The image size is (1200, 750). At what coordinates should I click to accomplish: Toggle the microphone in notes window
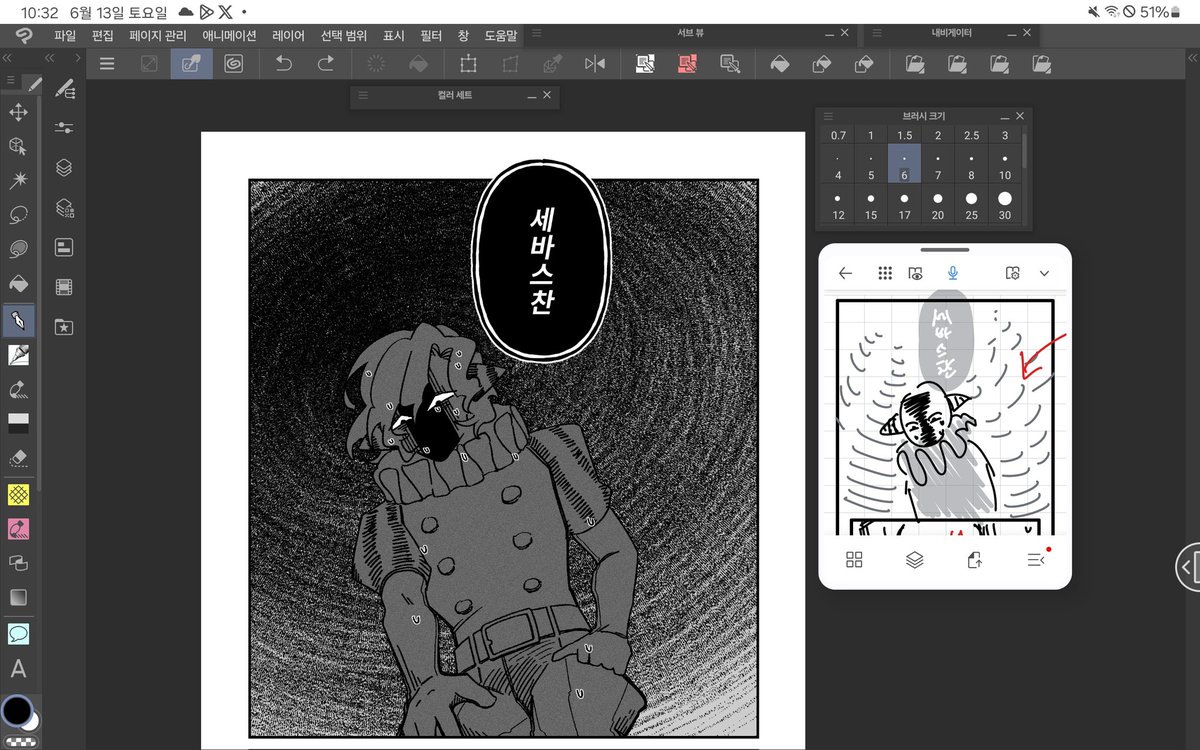pyautogui.click(x=952, y=273)
